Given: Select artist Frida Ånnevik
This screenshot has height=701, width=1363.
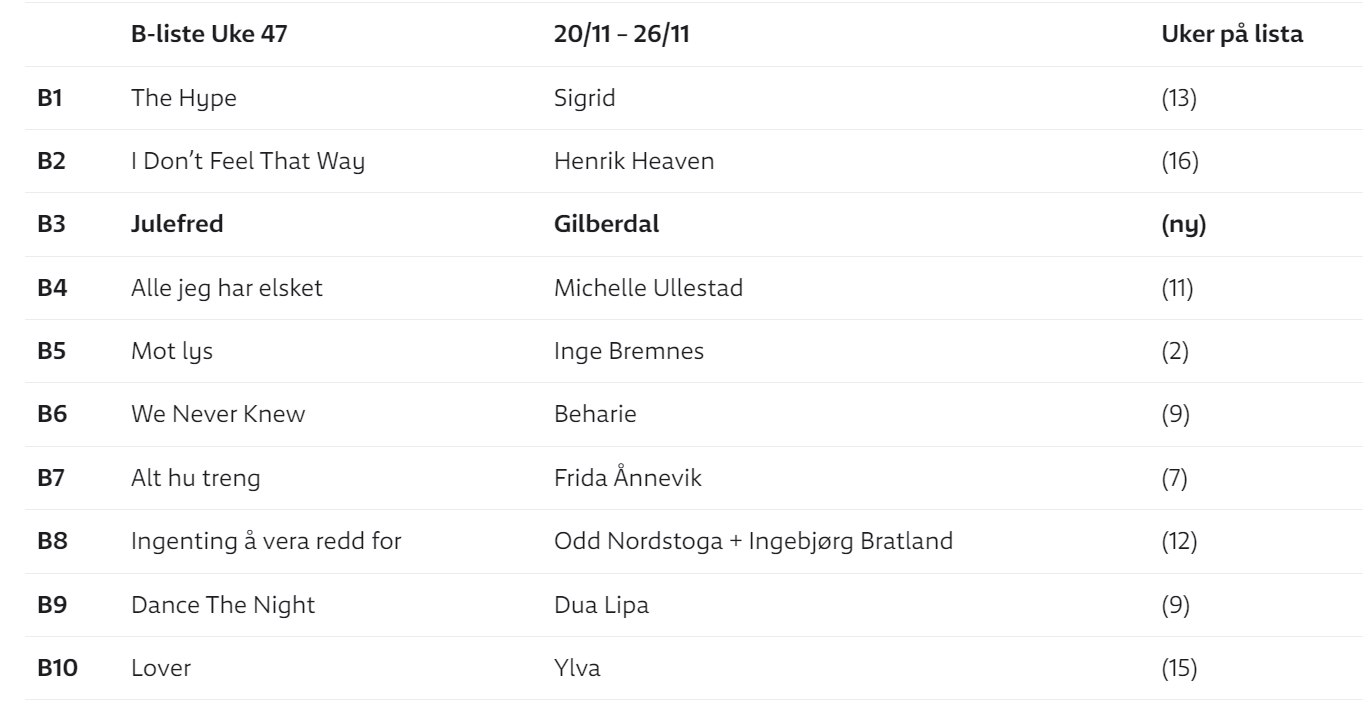Looking at the screenshot, I should pyautogui.click(x=627, y=478).
